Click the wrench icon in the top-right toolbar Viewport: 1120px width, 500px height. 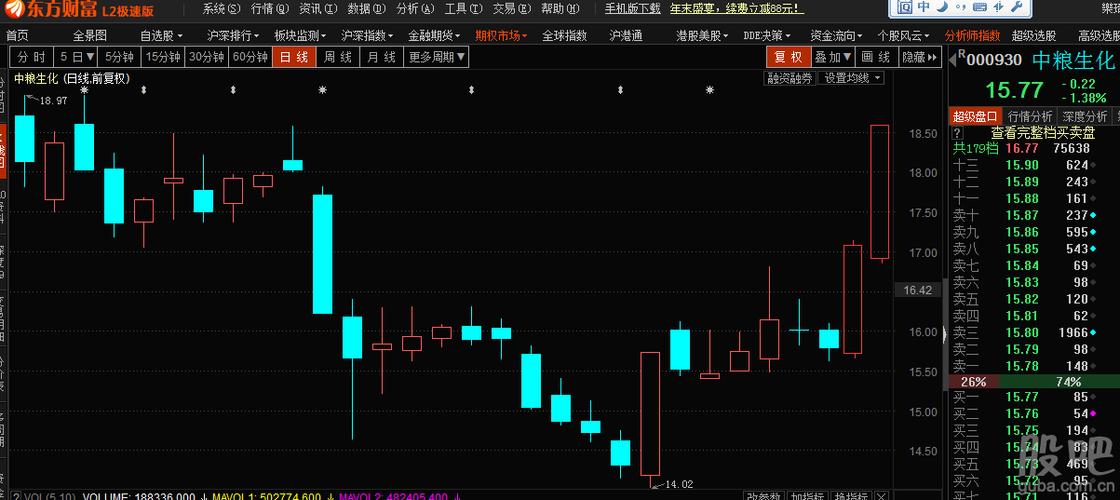point(1017,7)
